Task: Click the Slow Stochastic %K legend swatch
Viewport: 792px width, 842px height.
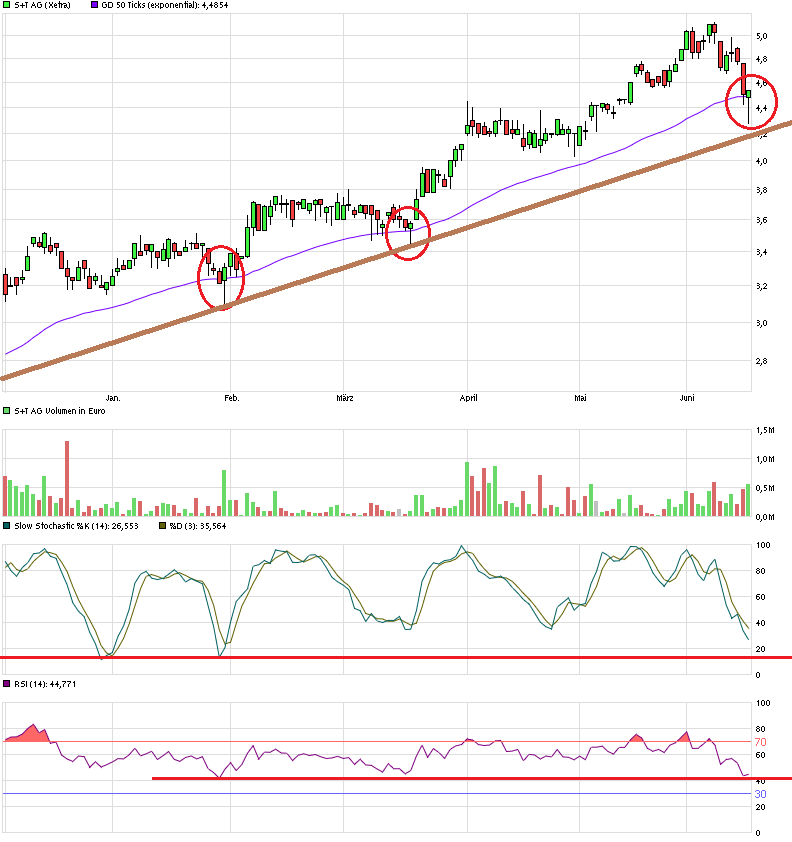Action: 7,525
